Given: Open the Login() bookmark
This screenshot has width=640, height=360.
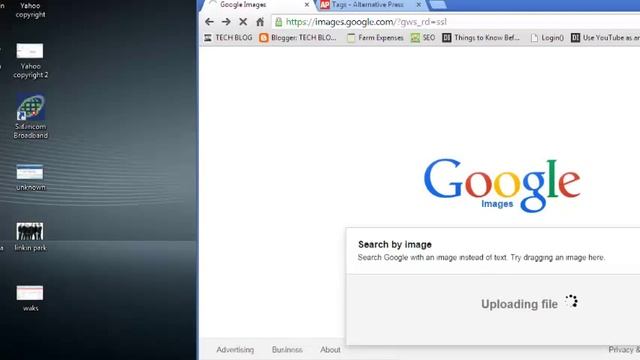Looking at the screenshot, I should point(547,38).
